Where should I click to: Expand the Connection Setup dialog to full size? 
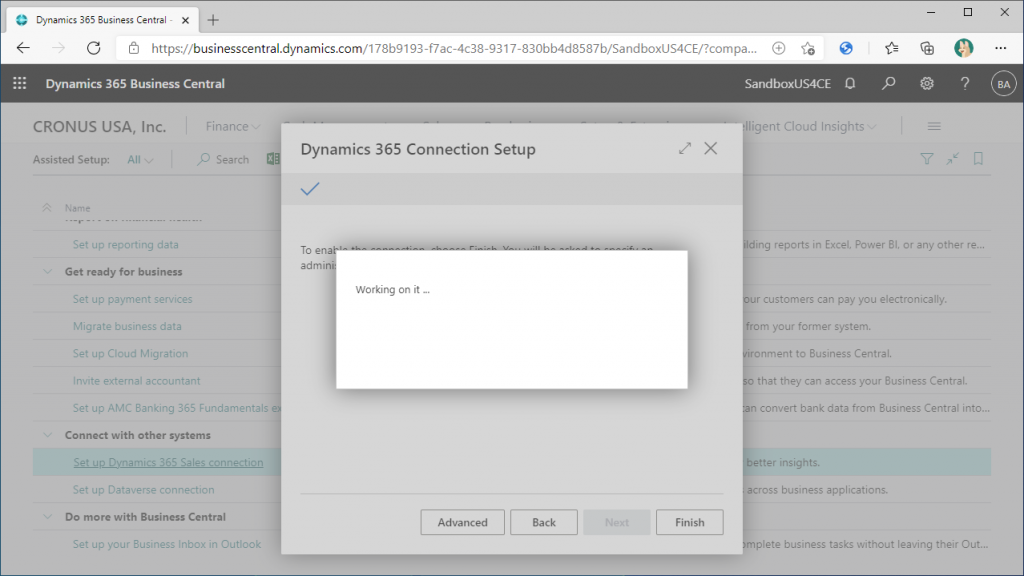684,148
